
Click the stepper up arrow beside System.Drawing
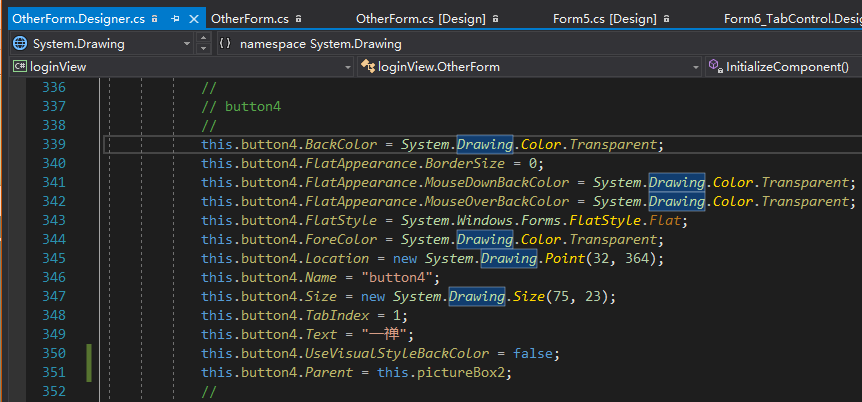[204, 38]
